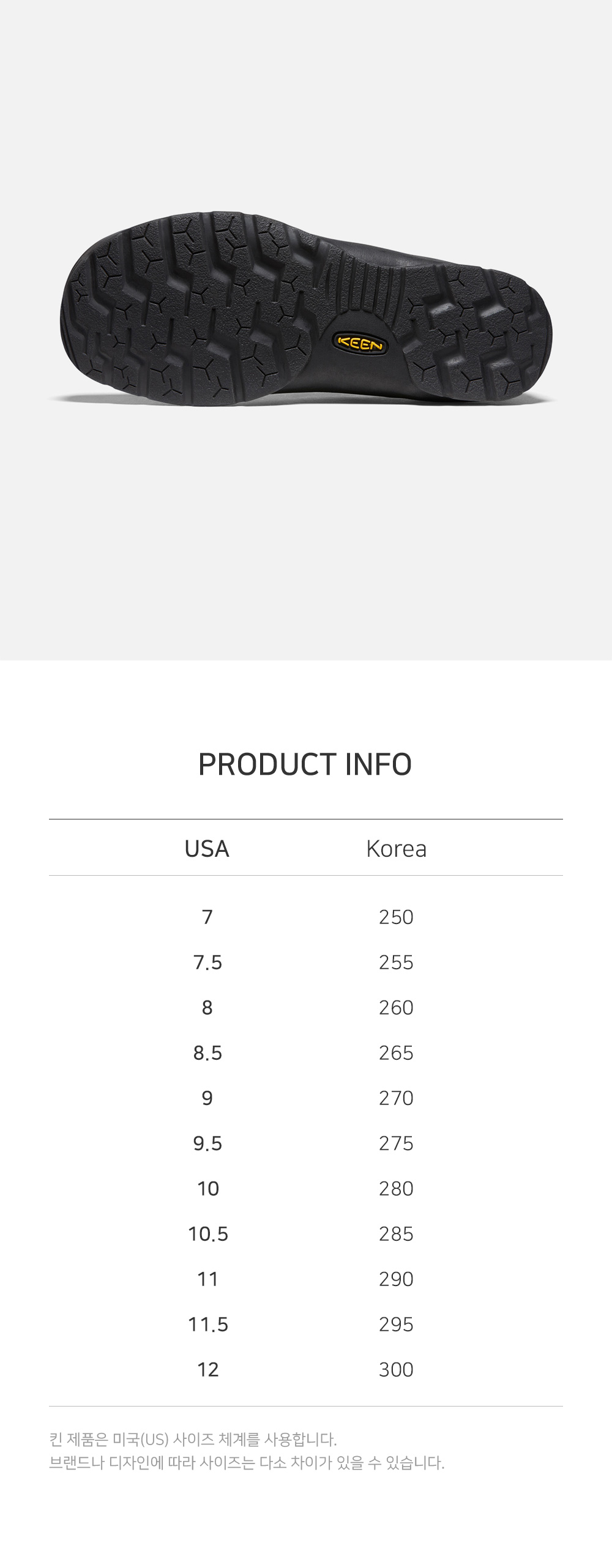This screenshot has width=612, height=1568.
Task: Click Korea size 260 value
Action: [396, 1007]
